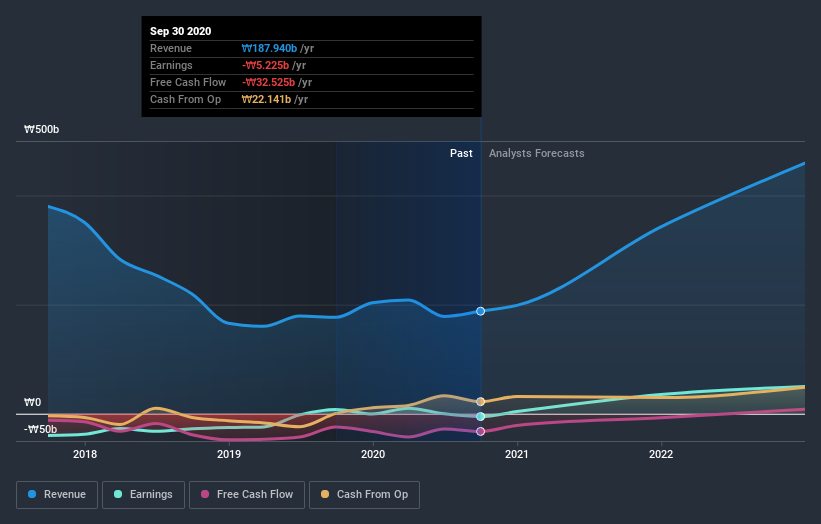The width and height of the screenshot is (821, 524).
Task: Click the teal Earnings data point marker
Action: coord(481,417)
